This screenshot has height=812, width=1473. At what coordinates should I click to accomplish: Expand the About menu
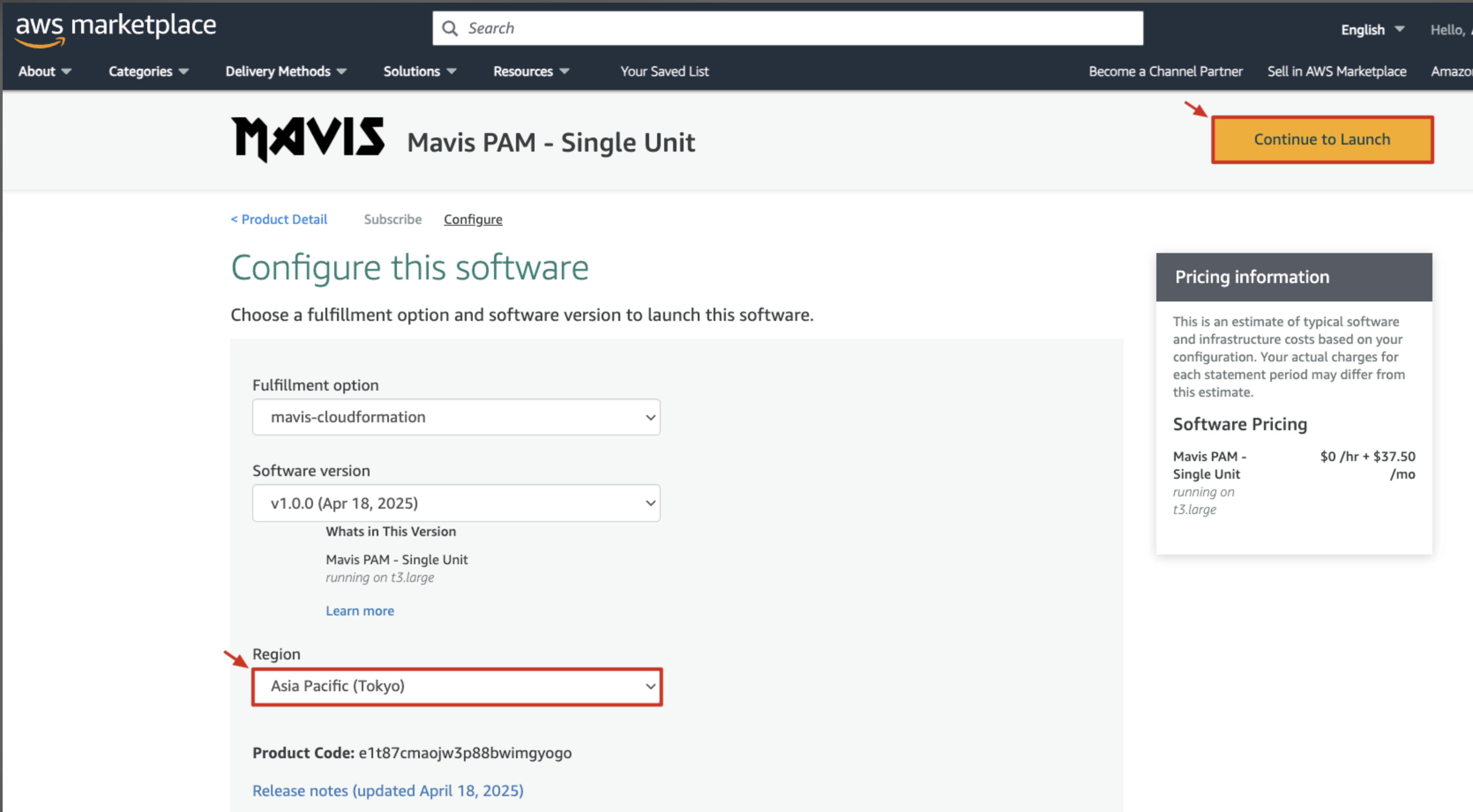pos(45,71)
